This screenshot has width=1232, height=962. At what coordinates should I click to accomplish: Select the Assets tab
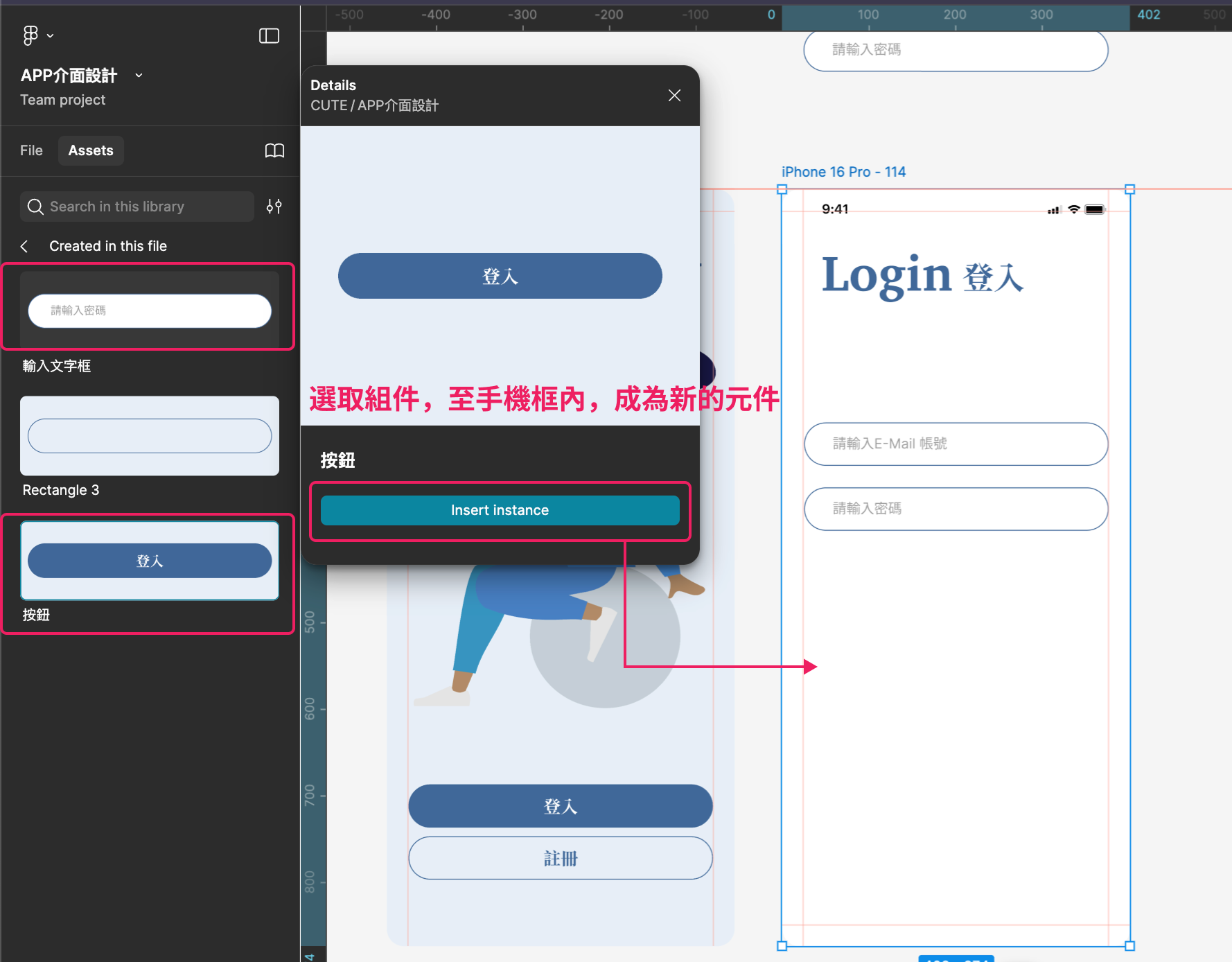click(x=91, y=150)
